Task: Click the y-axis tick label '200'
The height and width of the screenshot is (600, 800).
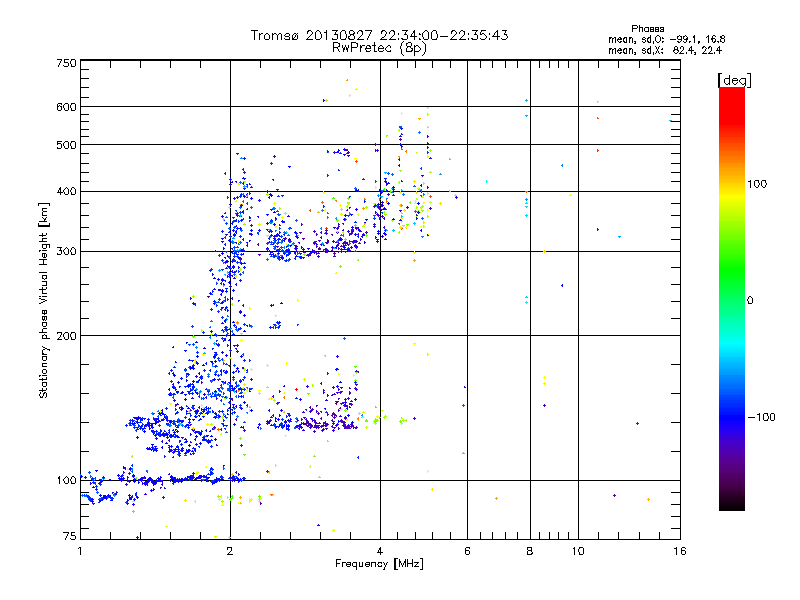Action: pos(66,336)
